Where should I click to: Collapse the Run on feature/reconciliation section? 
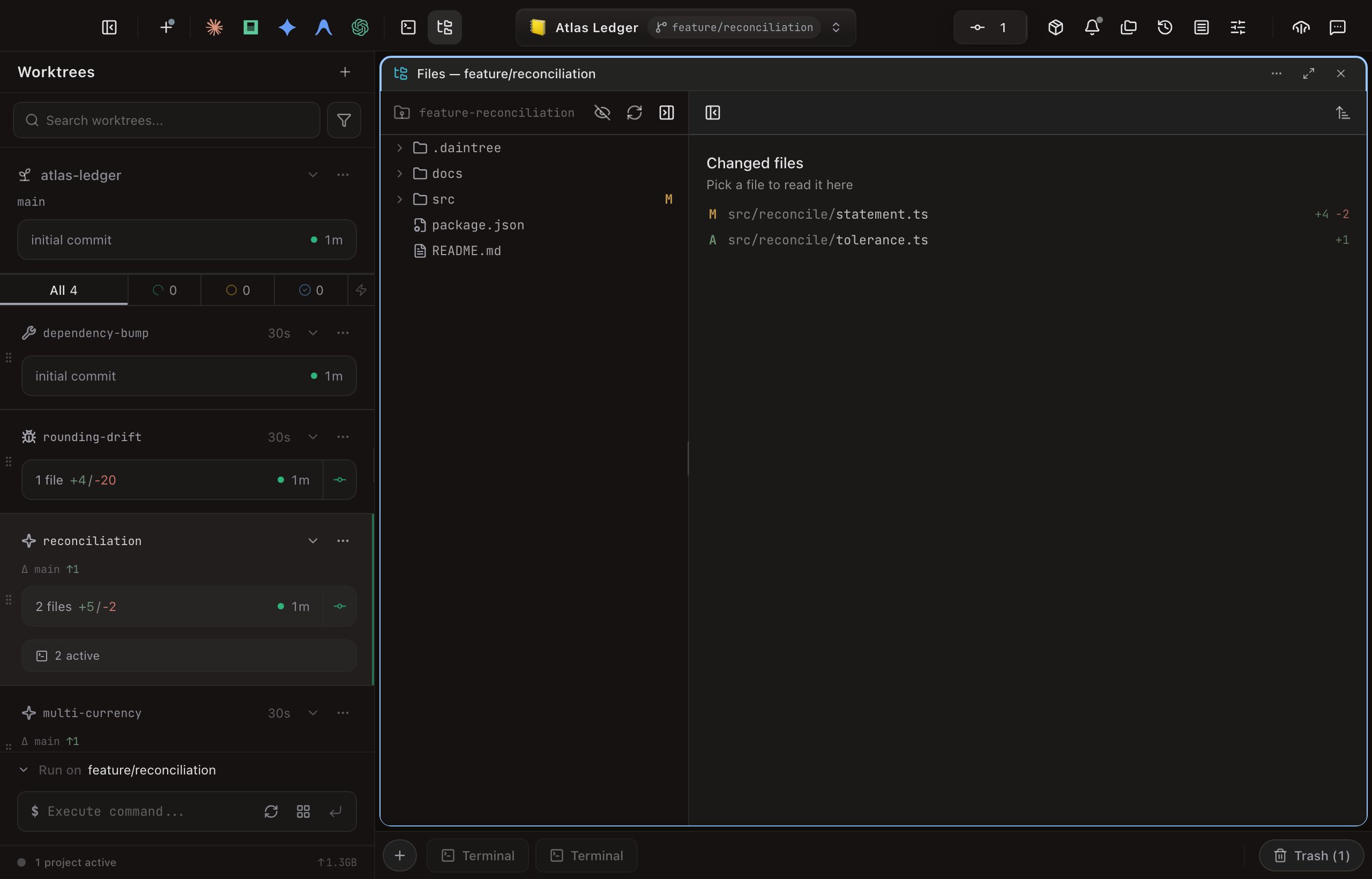pyautogui.click(x=24, y=770)
